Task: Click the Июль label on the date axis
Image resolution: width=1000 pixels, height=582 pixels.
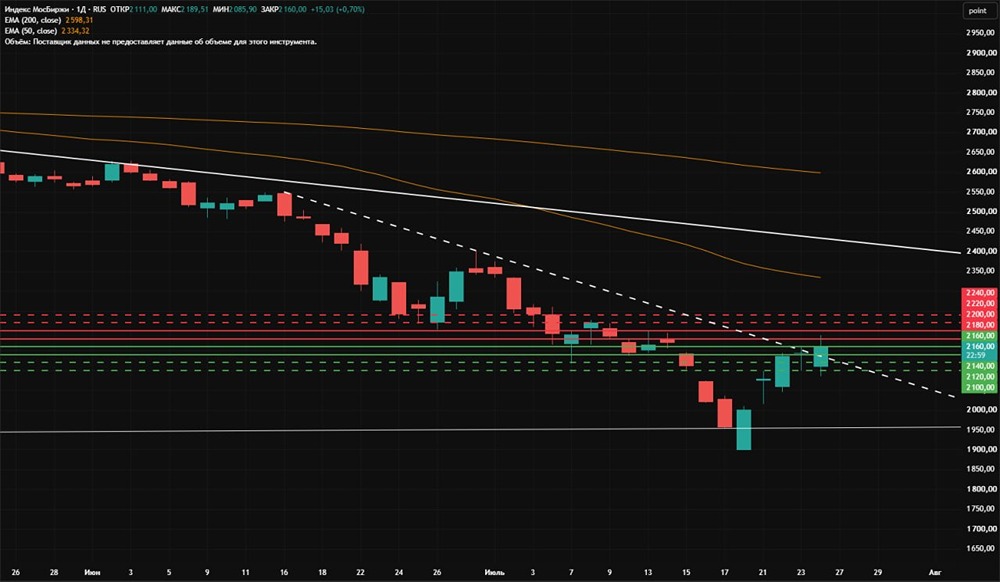Action: tap(494, 572)
